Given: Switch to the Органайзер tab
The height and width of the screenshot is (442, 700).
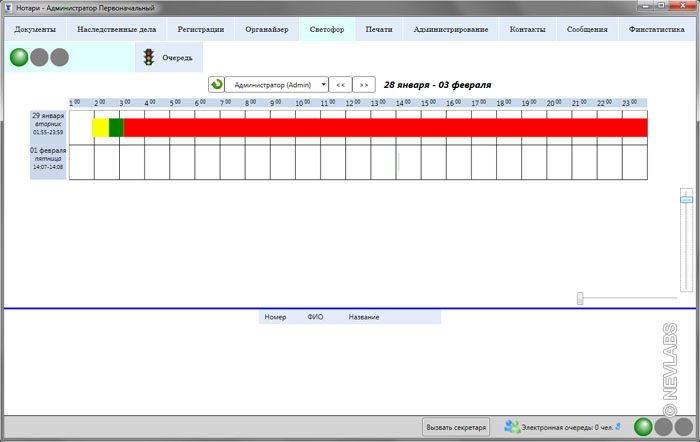Looking at the screenshot, I should tap(267, 29).
